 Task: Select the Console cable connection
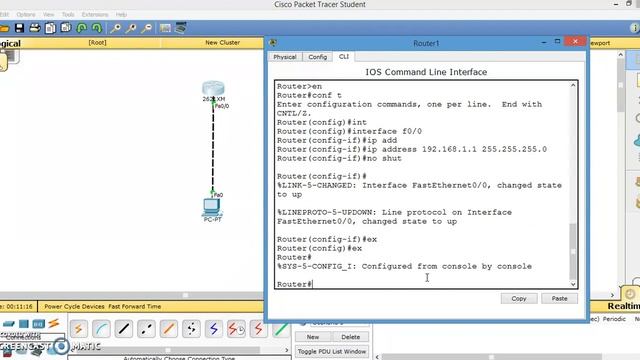click(x=101, y=329)
